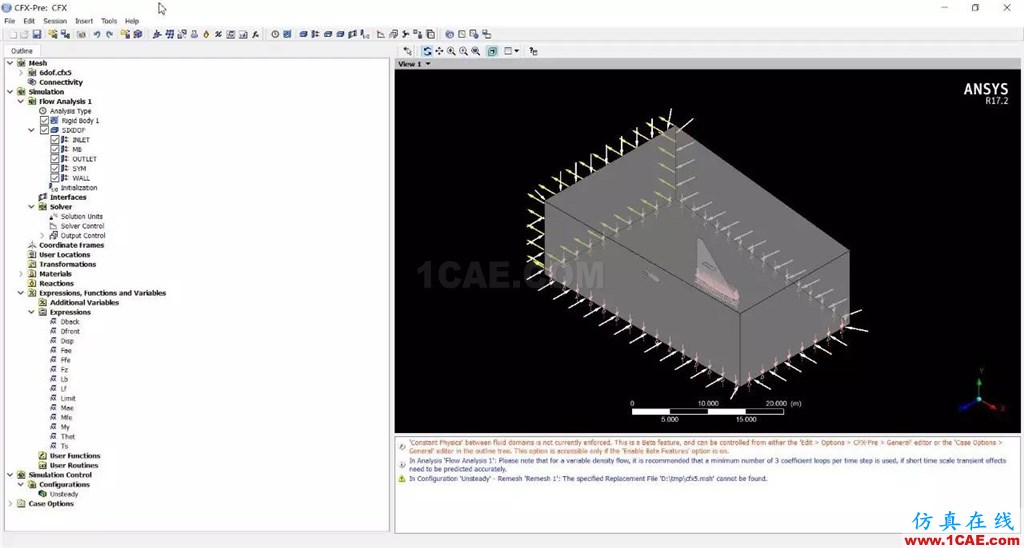Open the viewport layout dropdown arrow
This screenshot has height=548, width=1024.
pyautogui.click(x=517, y=50)
